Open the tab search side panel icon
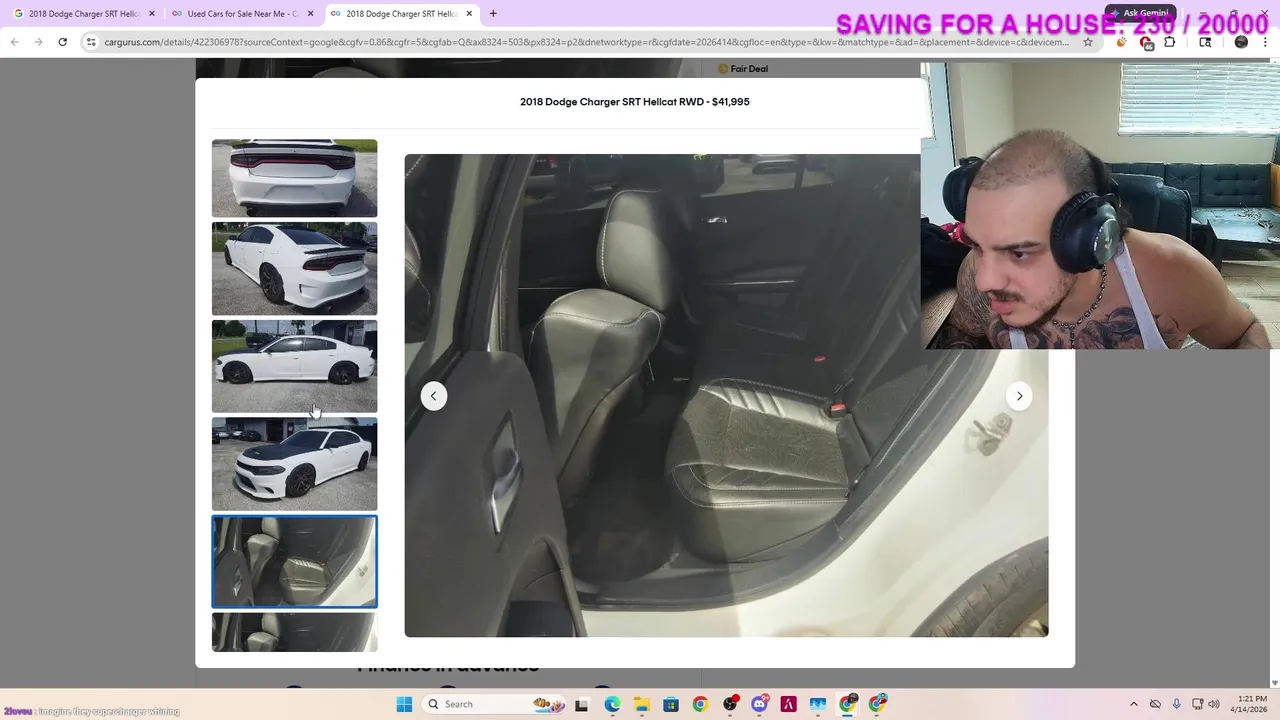This screenshot has width=1280, height=720. 1205,42
